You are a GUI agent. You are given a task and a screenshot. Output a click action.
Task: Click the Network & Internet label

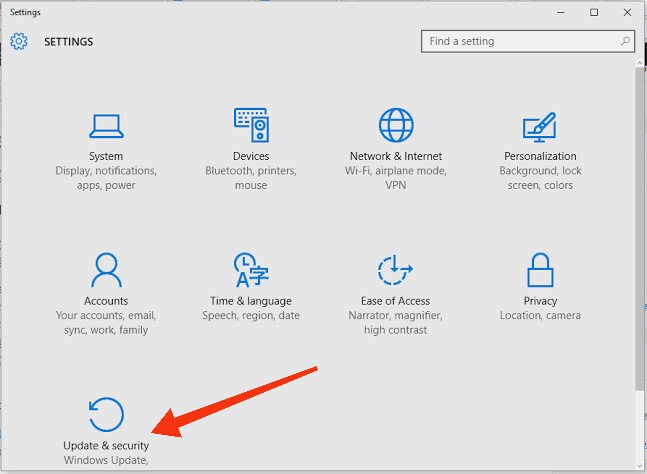[x=396, y=156]
